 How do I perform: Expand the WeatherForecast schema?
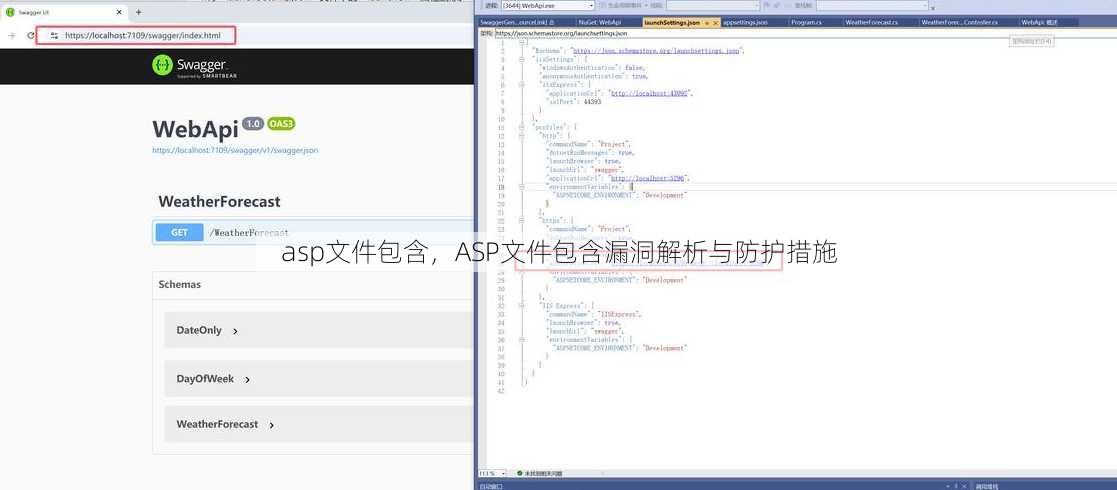pyautogui.click(x=225, y=424)
